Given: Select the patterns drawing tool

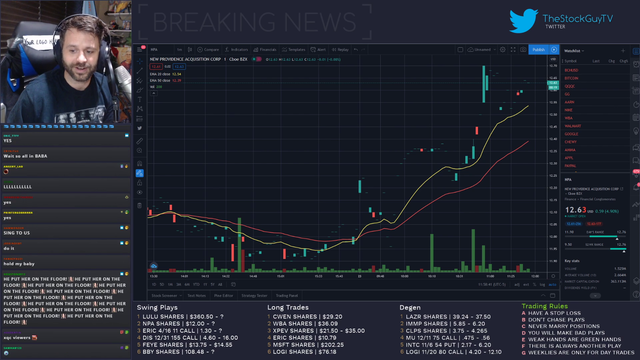Looking at the screenshot, I should tap(140, 109).
